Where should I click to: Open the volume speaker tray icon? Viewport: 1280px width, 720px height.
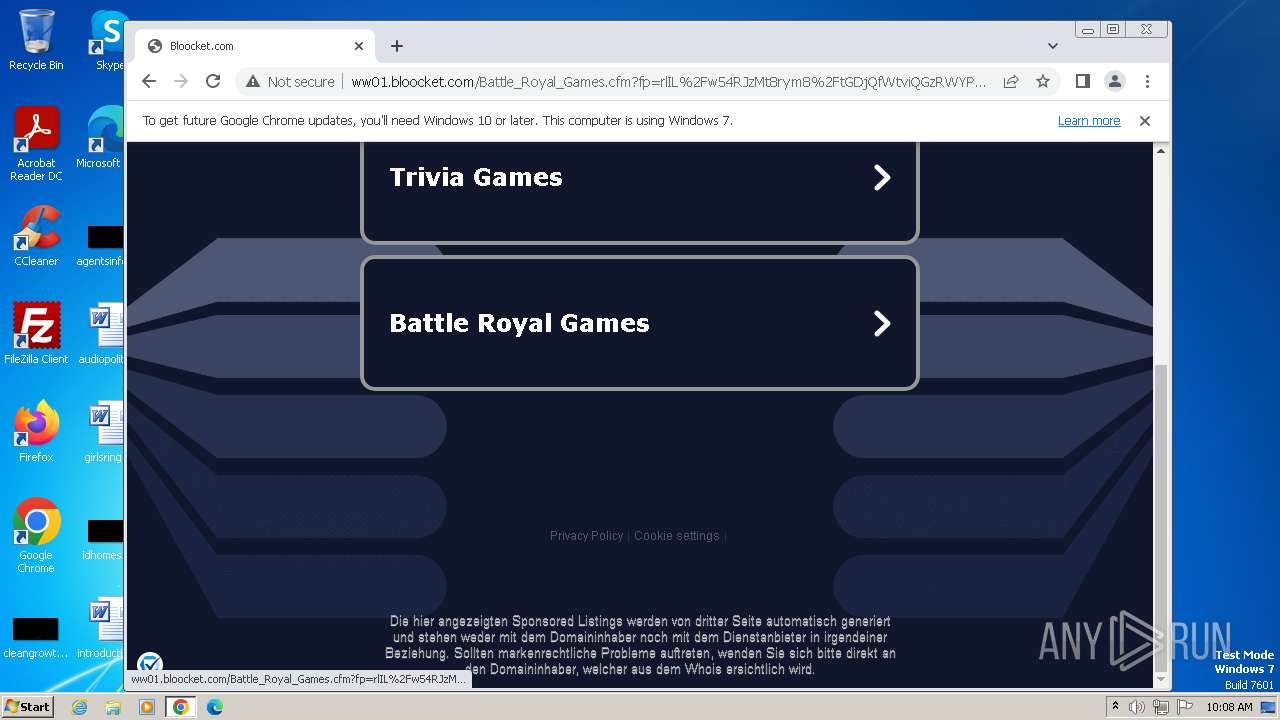coord(1137,707)
